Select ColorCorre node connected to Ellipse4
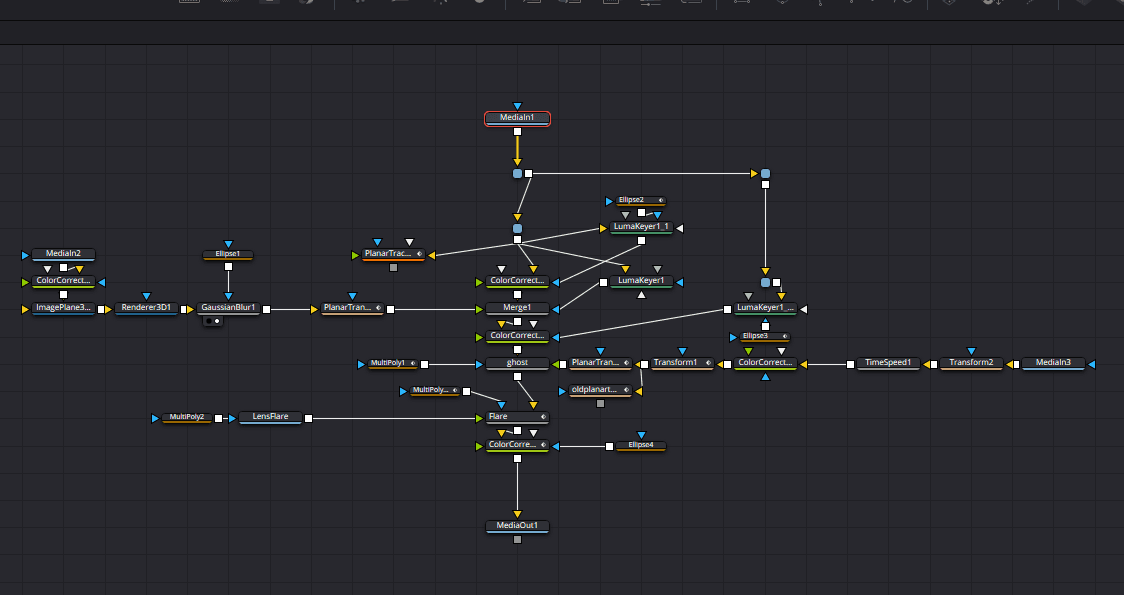The height and width of the screenshot is (595, 1124). 517,445
